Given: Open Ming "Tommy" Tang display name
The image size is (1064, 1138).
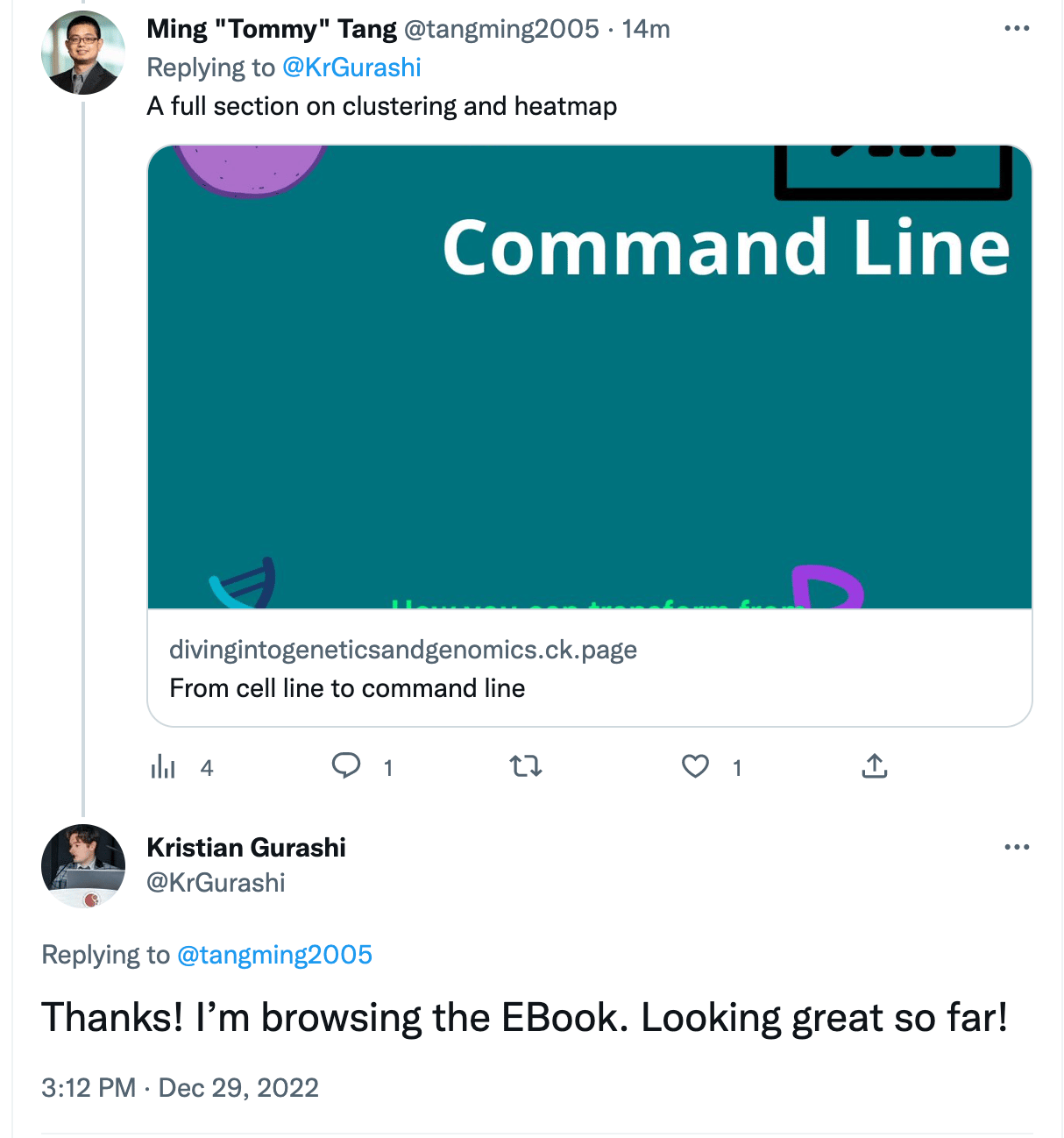Looking at the screenshot, I should pos(272,29).
